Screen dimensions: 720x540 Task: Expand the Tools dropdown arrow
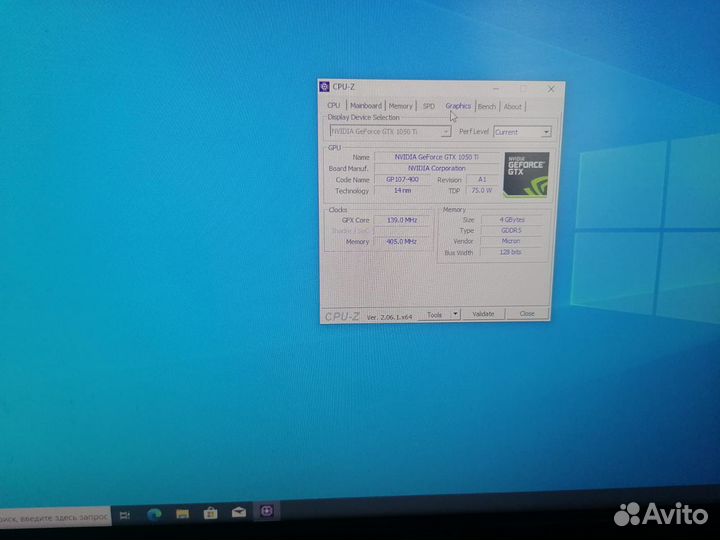(x=455, y=314)
